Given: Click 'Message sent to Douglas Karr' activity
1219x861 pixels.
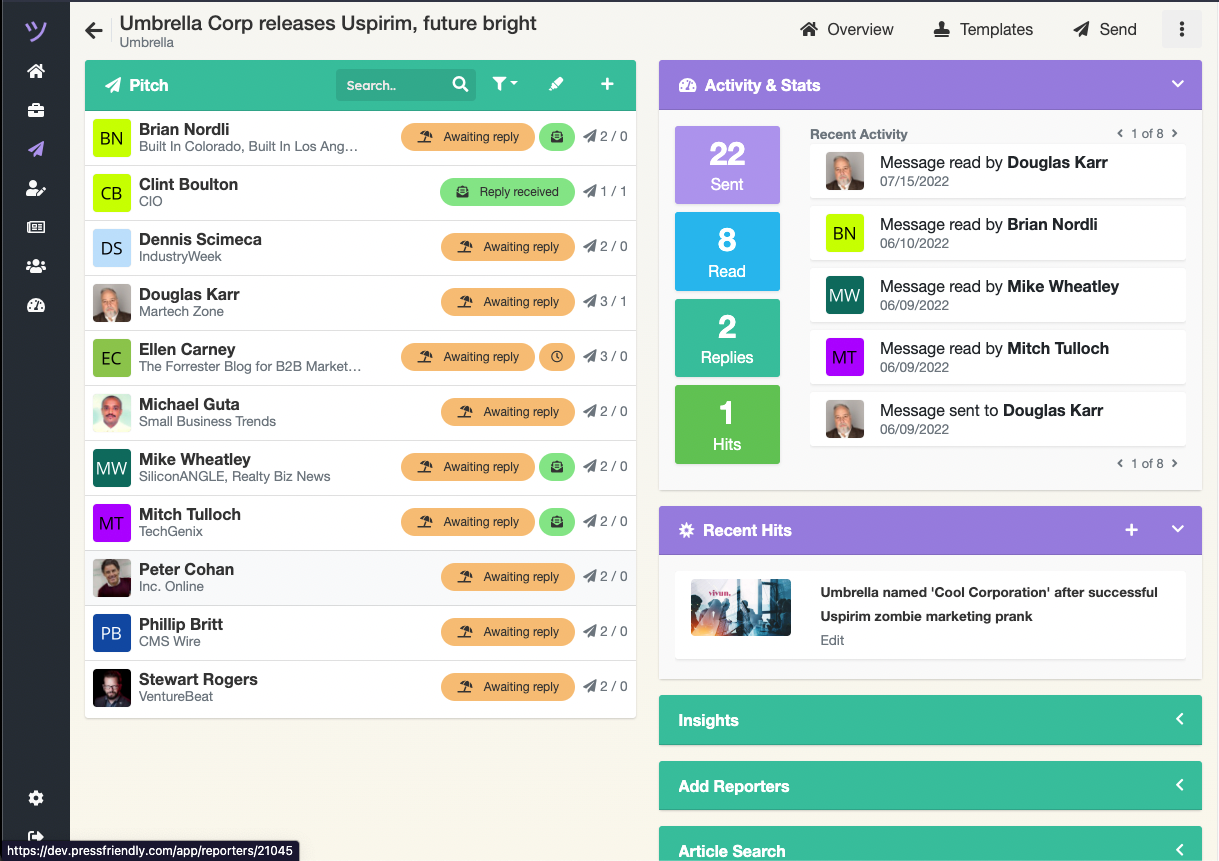Looking at the screenshot, I should tap(997, 419).
